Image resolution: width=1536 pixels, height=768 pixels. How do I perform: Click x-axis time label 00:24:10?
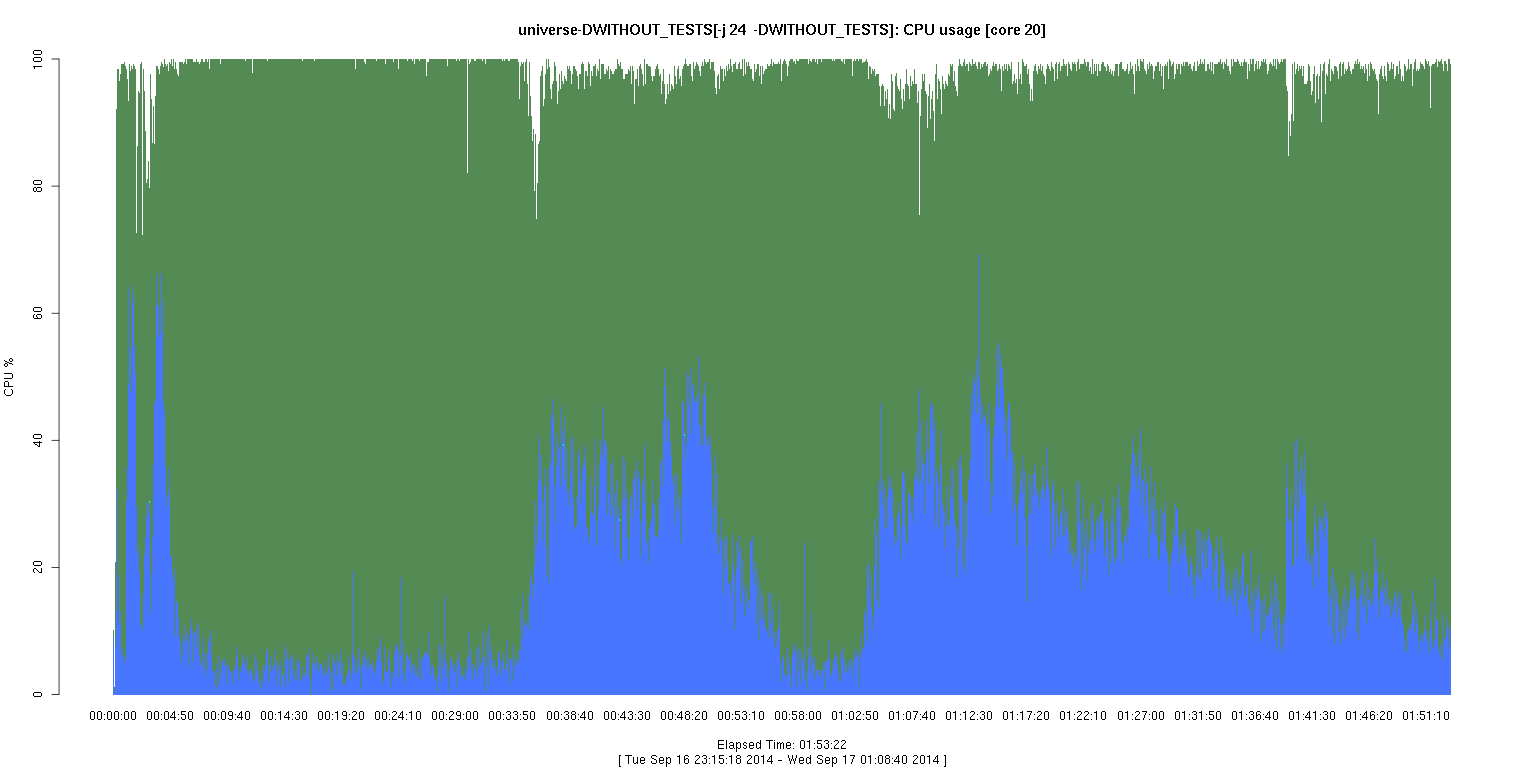point(398,716)
